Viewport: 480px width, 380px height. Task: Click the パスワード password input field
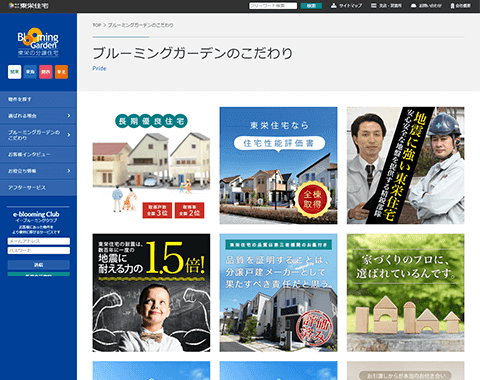[39, 250]
